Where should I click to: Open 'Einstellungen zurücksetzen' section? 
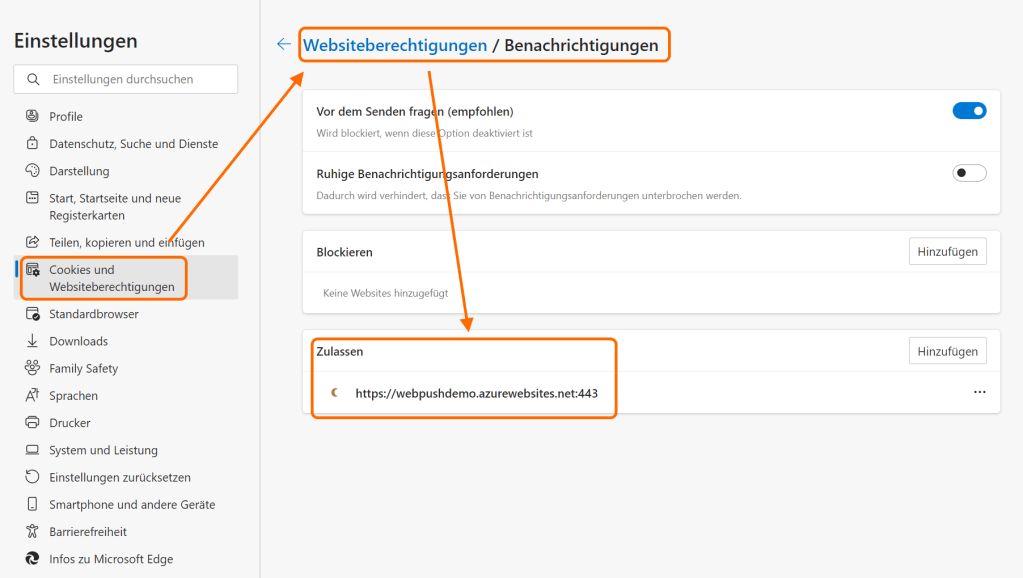coord(119,477)
